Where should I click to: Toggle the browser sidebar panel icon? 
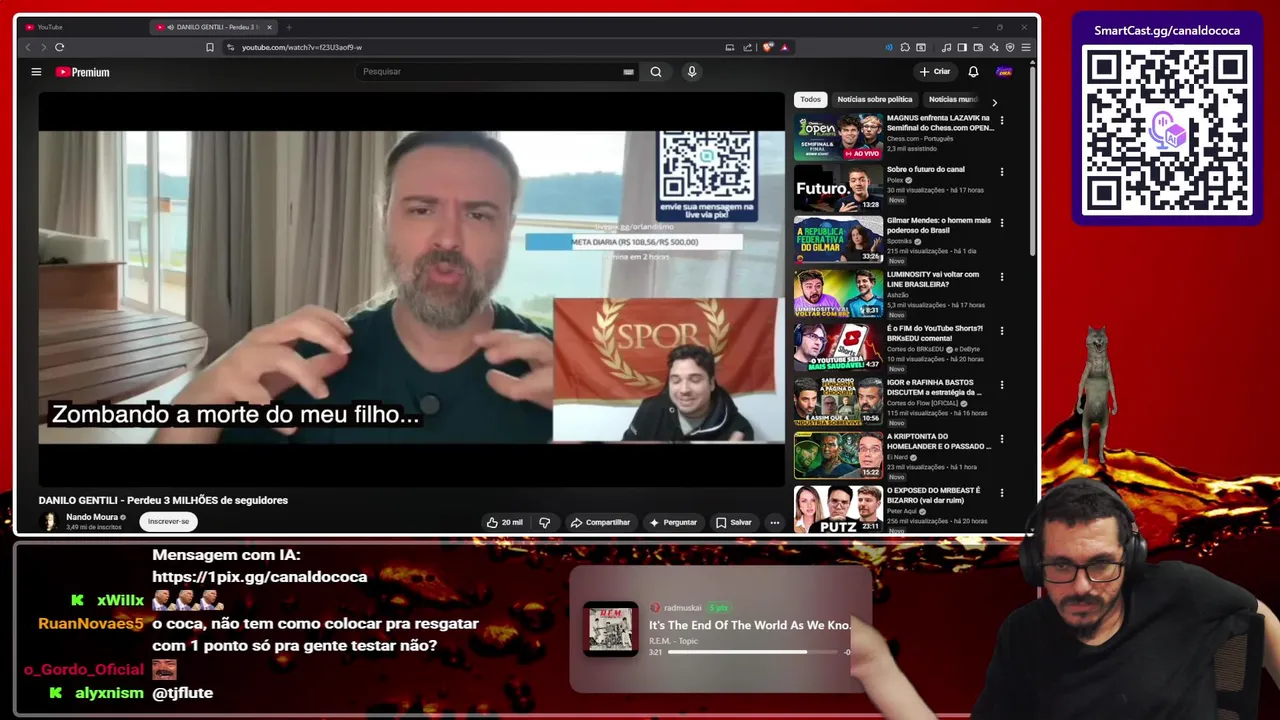click(962, 47)
